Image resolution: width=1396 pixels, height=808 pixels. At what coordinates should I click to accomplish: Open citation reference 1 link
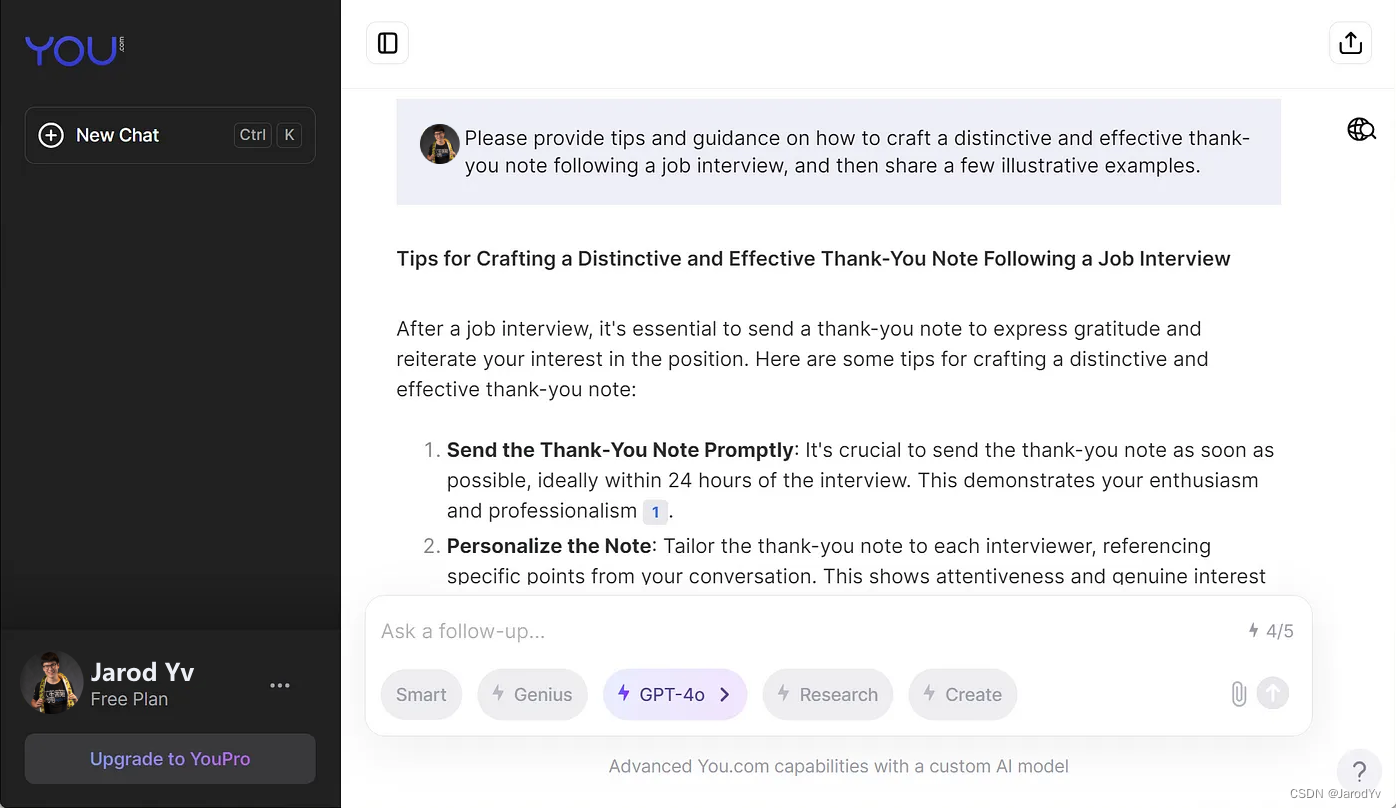[x=655, y=512]
